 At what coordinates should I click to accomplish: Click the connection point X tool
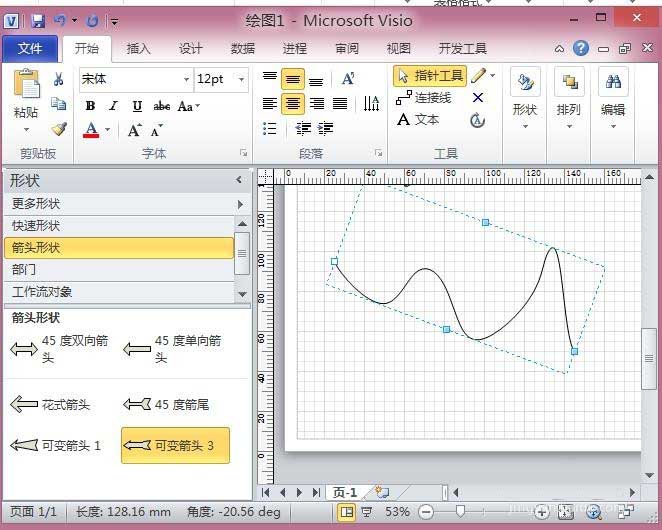coord(478,98)
